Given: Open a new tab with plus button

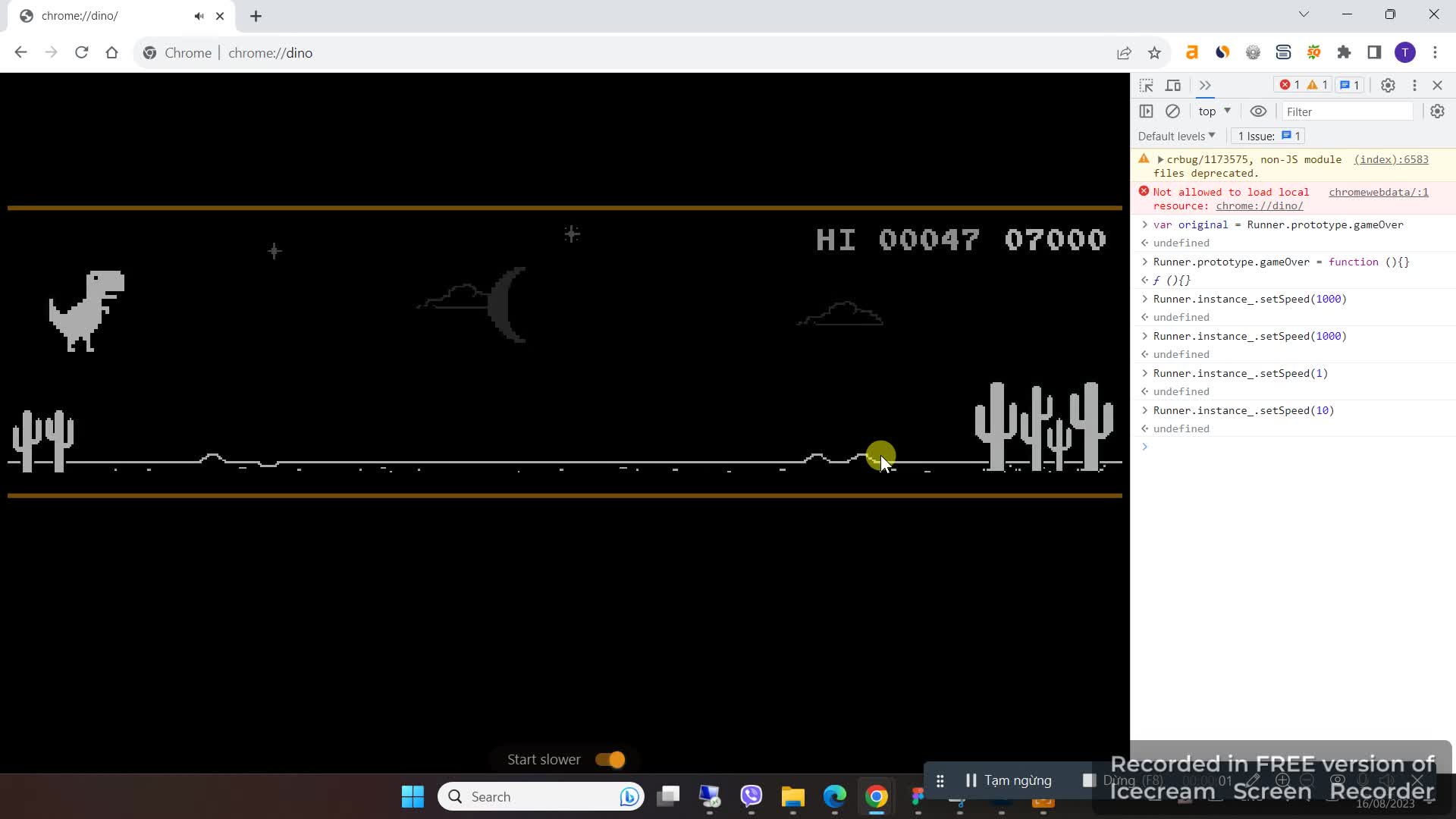Looking at the screenshot, I should pyautogui.click(x=256, y=16).
